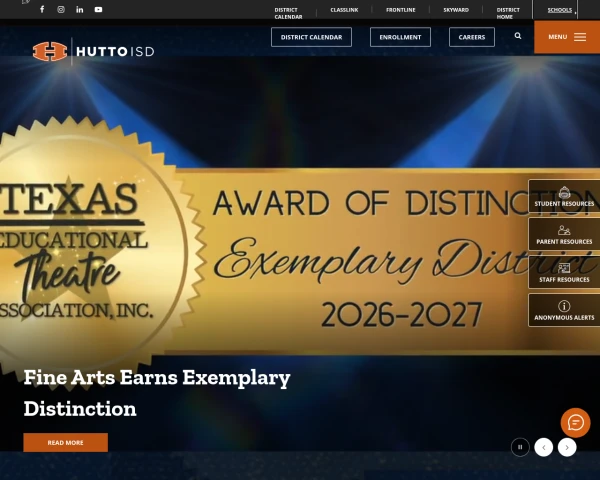Open ClassLink in the top bar
Screen dimensions: 600x480
tap(344, 10)
